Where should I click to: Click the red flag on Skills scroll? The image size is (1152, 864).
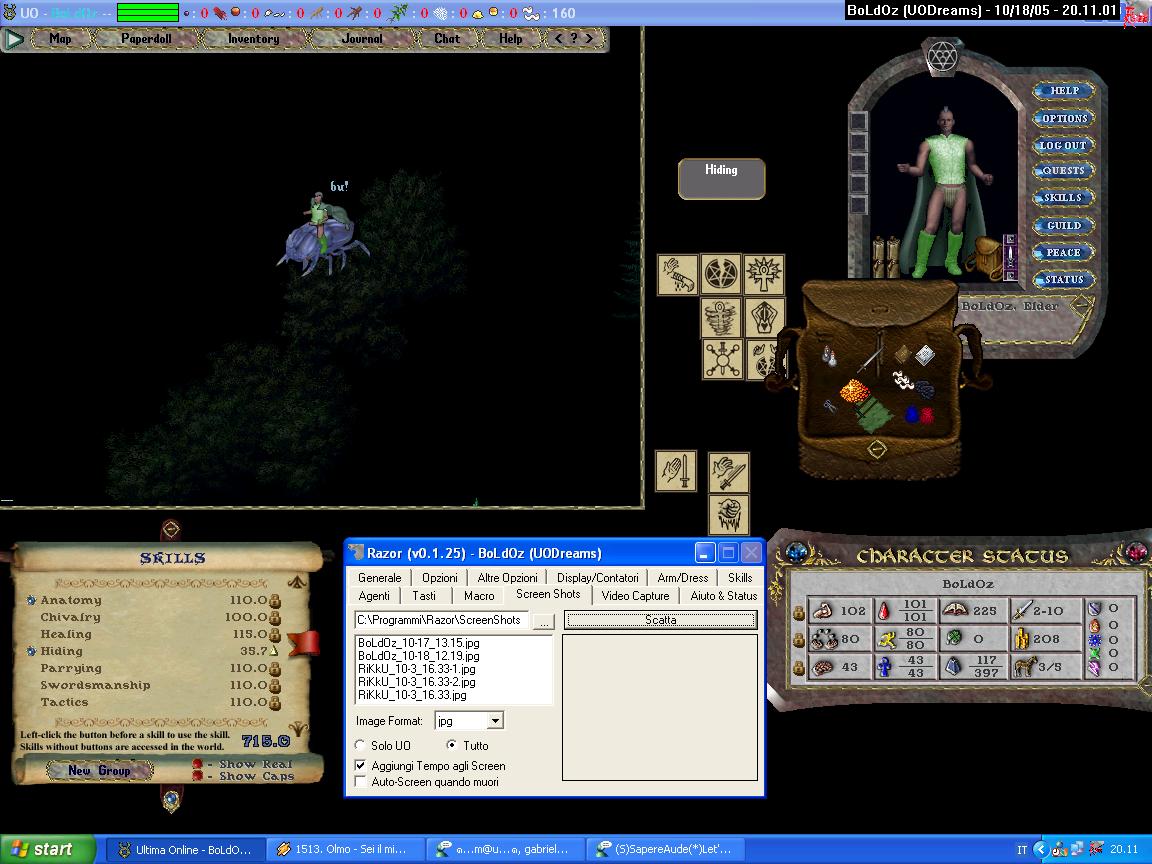click(303, 642)
